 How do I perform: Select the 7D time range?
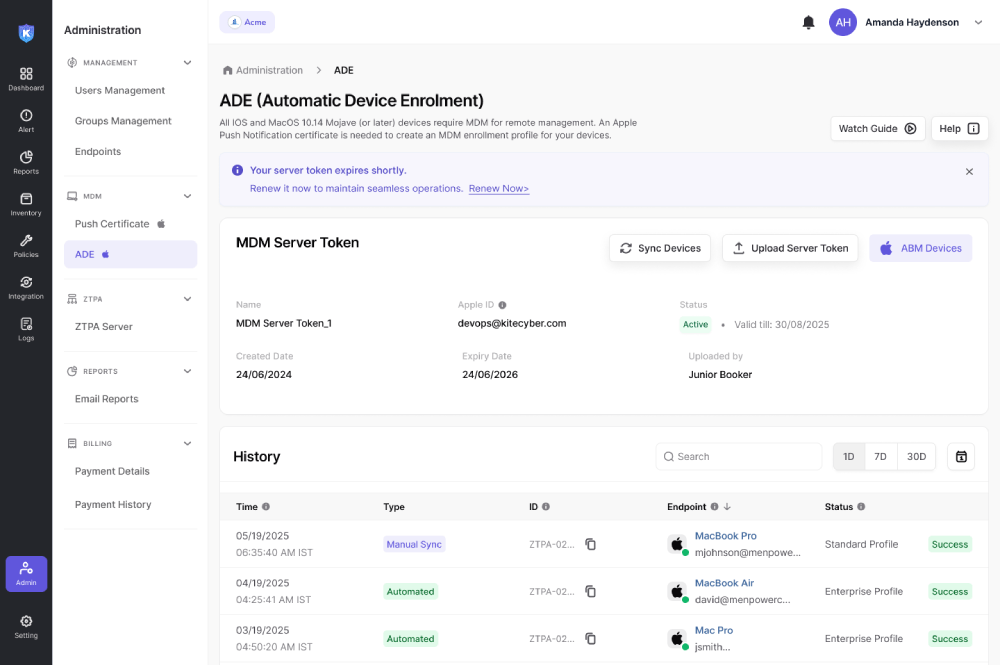pos(880,456)
